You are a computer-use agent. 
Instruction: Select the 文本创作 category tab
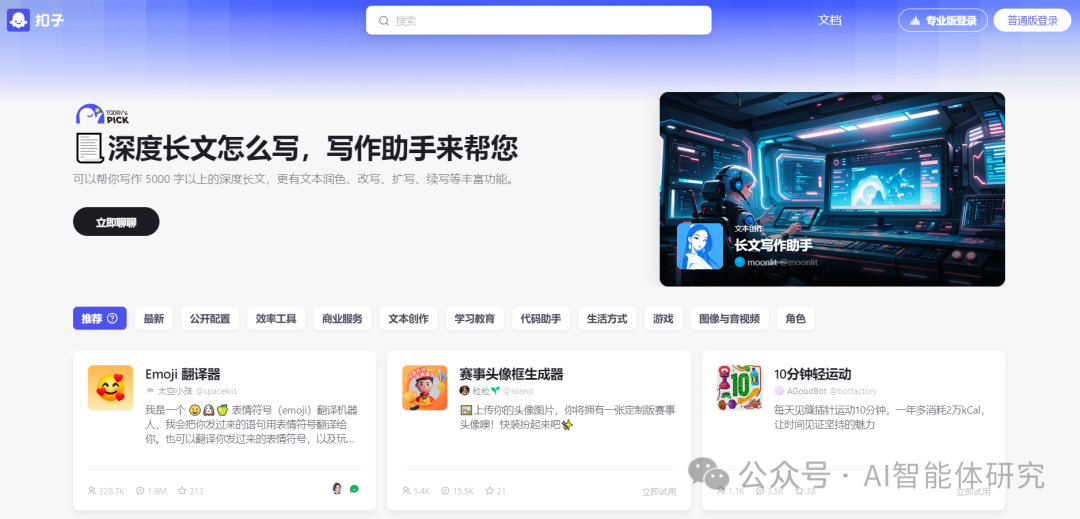(408, 319)
